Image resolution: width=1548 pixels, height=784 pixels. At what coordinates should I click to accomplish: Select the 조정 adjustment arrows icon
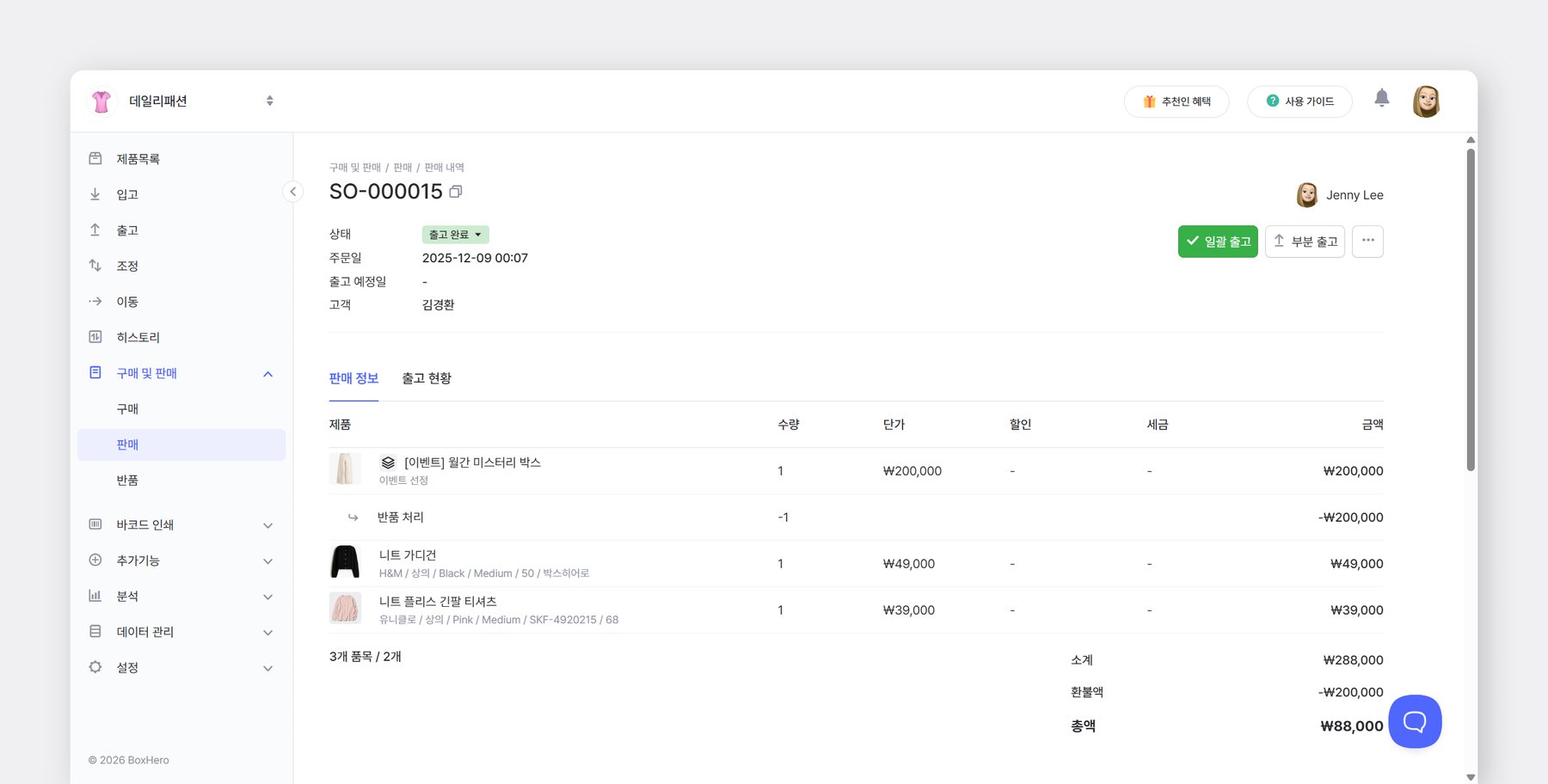tap(95, 266)
